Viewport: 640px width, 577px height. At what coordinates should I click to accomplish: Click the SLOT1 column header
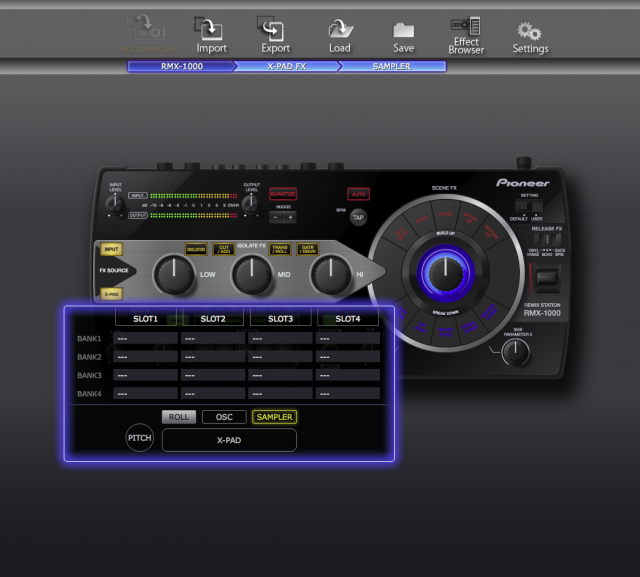click(x=145, y=319)
